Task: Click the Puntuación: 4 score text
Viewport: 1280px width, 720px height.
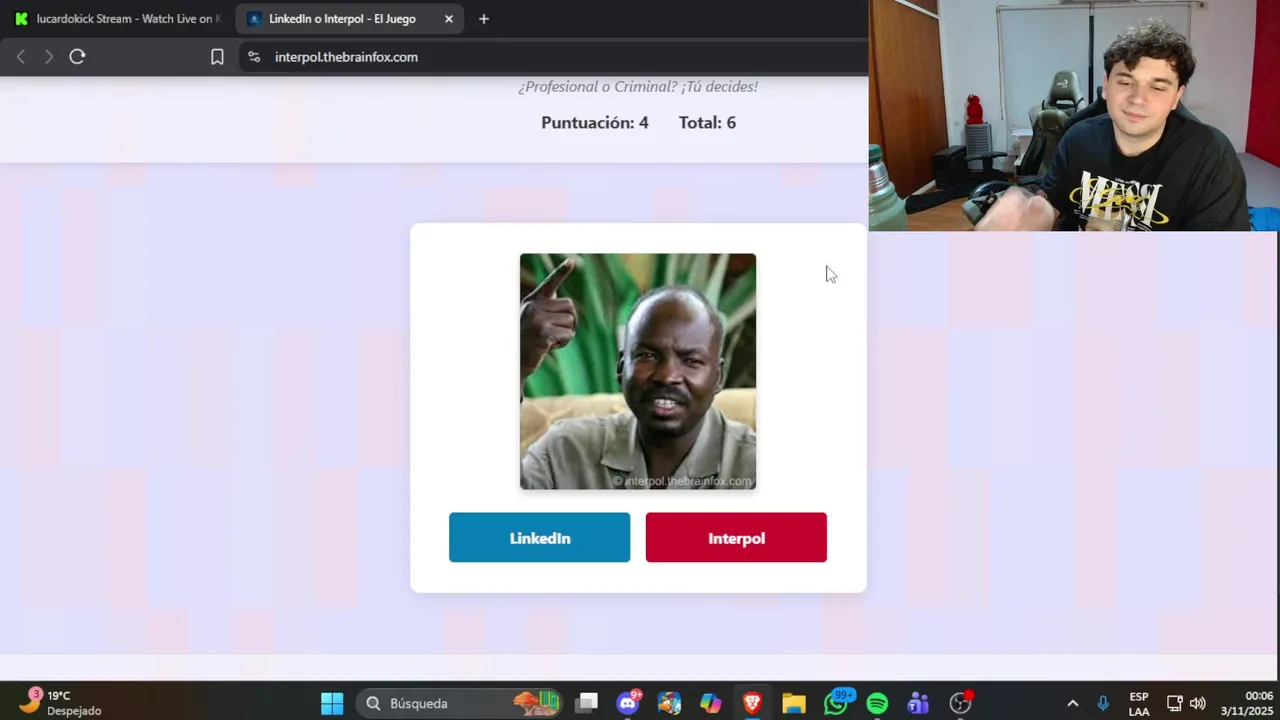Action: coord(595,122)
